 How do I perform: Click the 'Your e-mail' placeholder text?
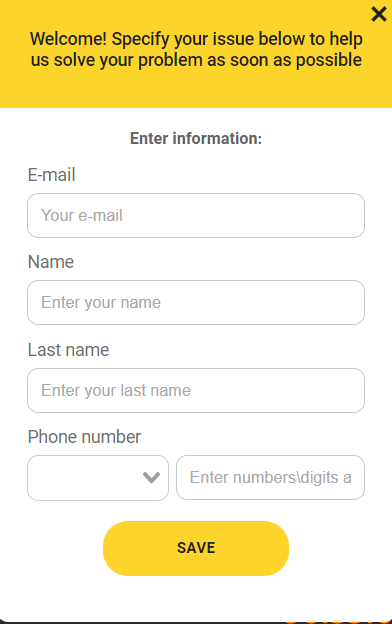click(82, 216)
